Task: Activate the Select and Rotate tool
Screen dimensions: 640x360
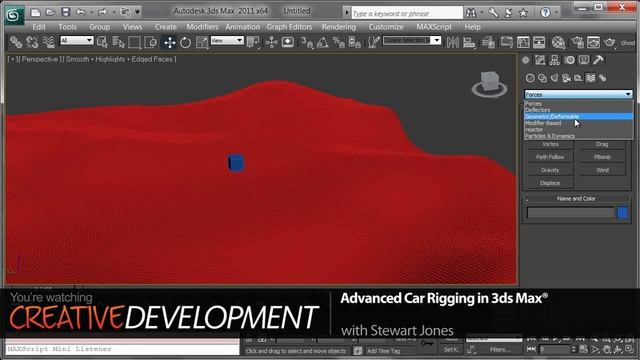Action: [x=185, y=42]
